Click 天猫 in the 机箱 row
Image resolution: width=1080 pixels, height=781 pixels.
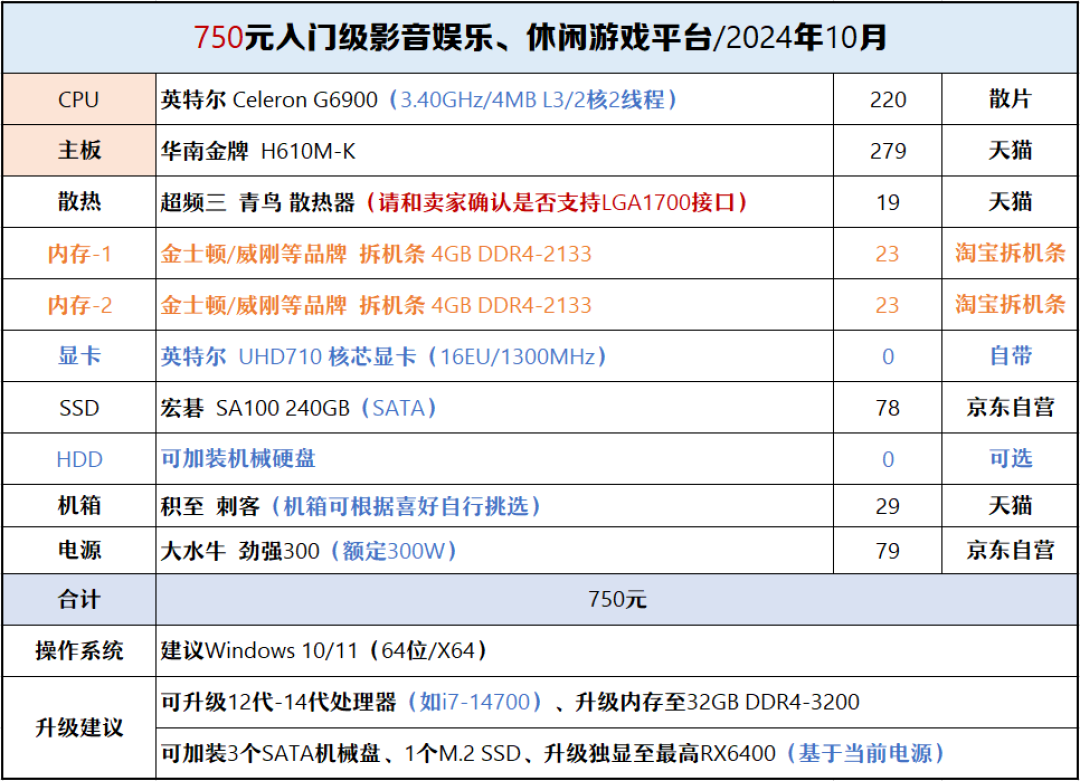[1010, 506]
